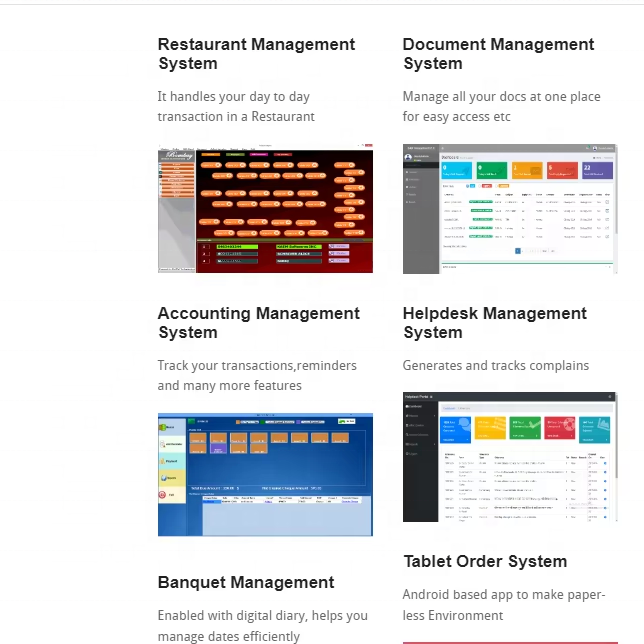View Restaurant Management System screenshot
The height and width of the screenshot is (644, 644).
pos(265,208)
